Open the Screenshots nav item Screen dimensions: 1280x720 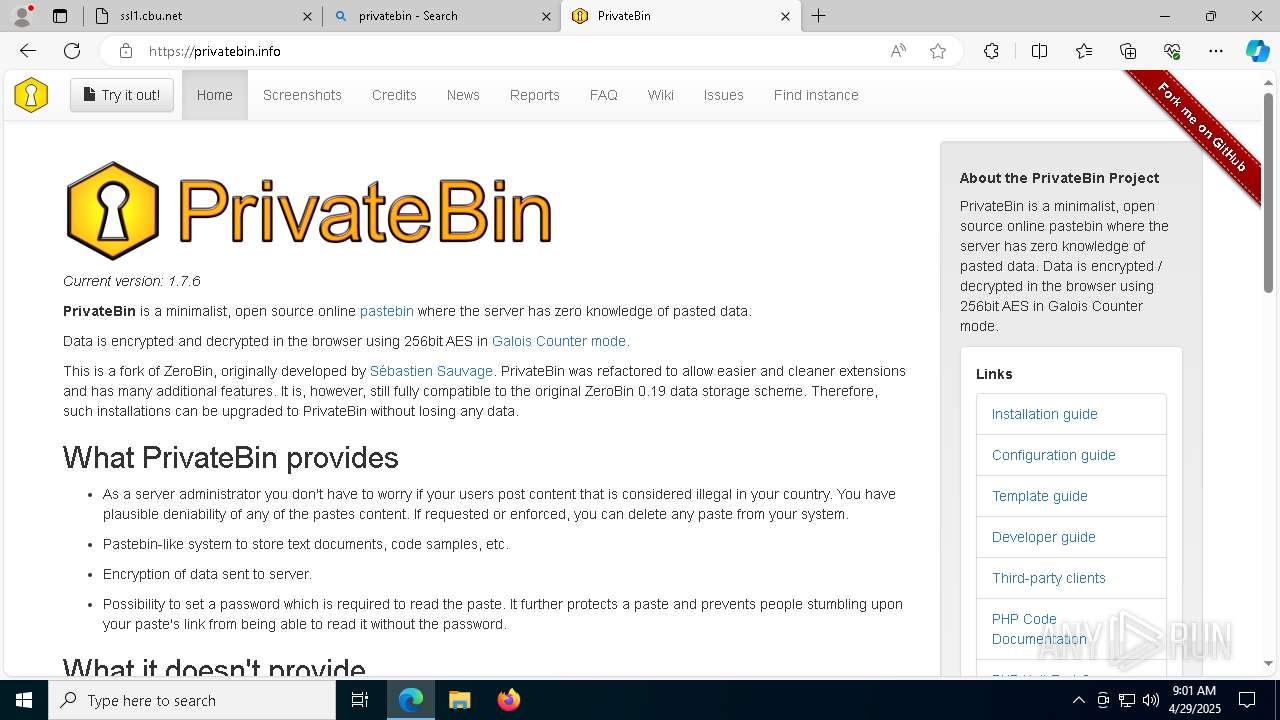(x=302, y=95)
